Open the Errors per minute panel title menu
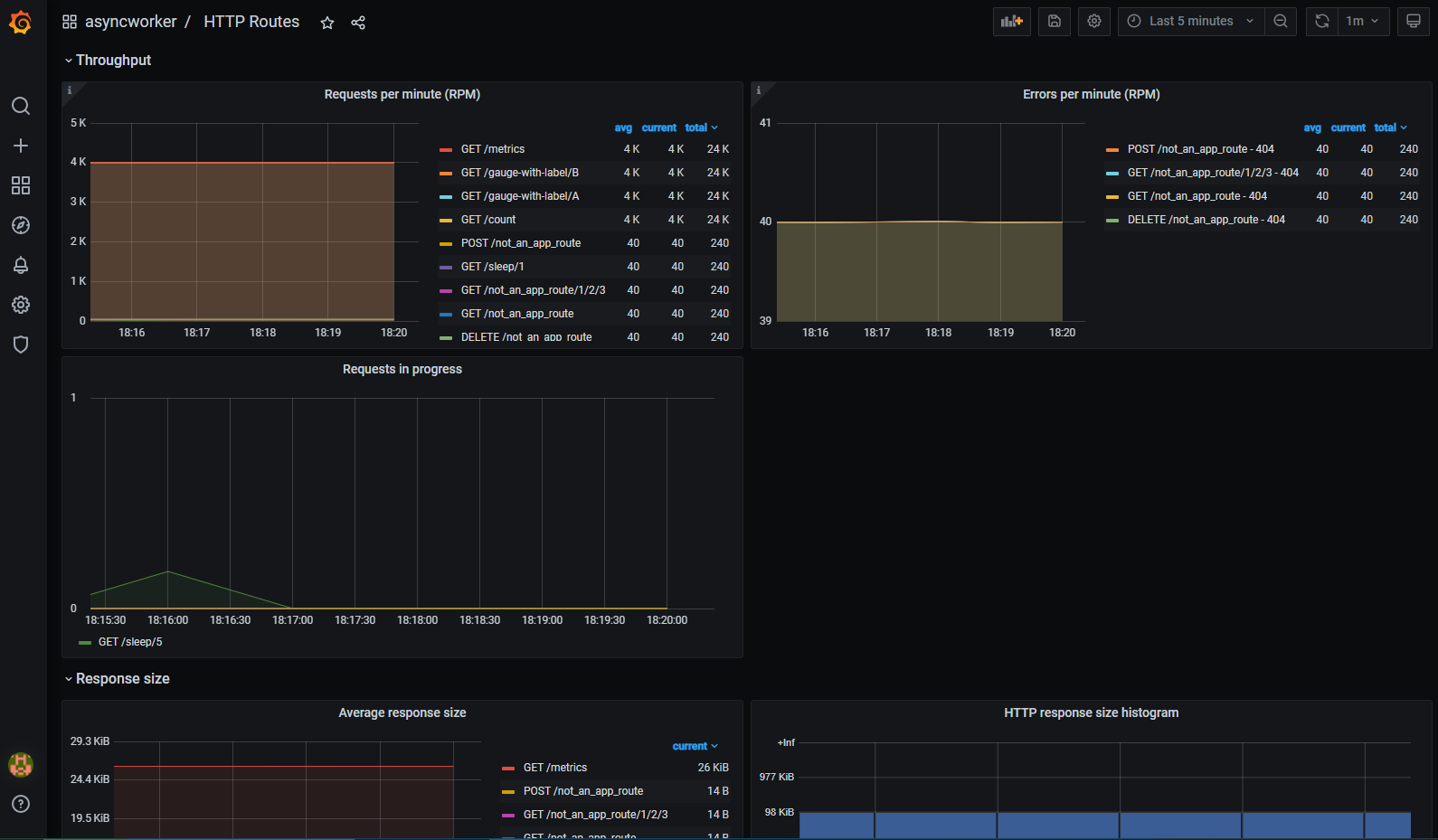Viewport: 1438px width, 840px height. tap(1091, 94)
